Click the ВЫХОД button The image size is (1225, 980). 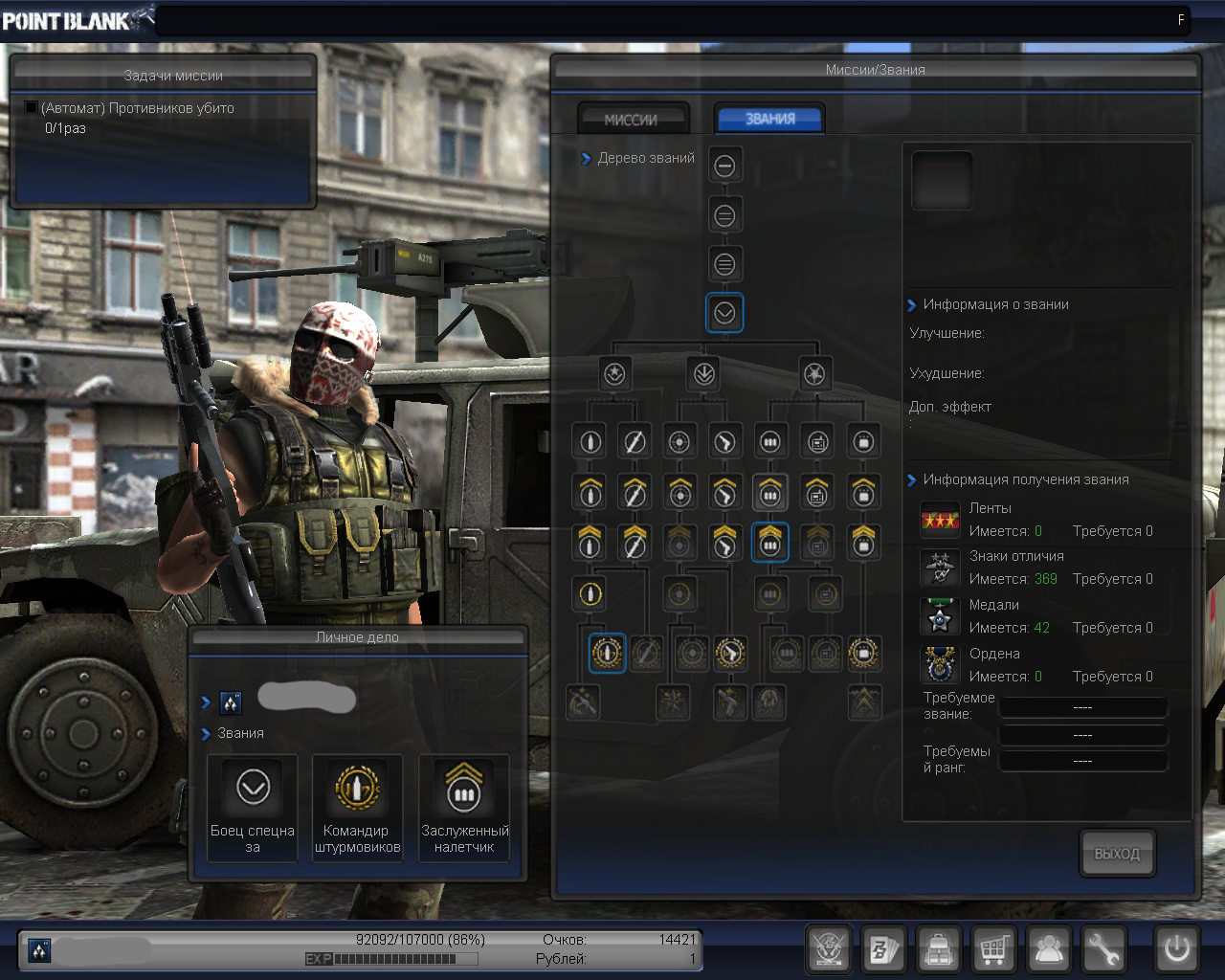1117,853
